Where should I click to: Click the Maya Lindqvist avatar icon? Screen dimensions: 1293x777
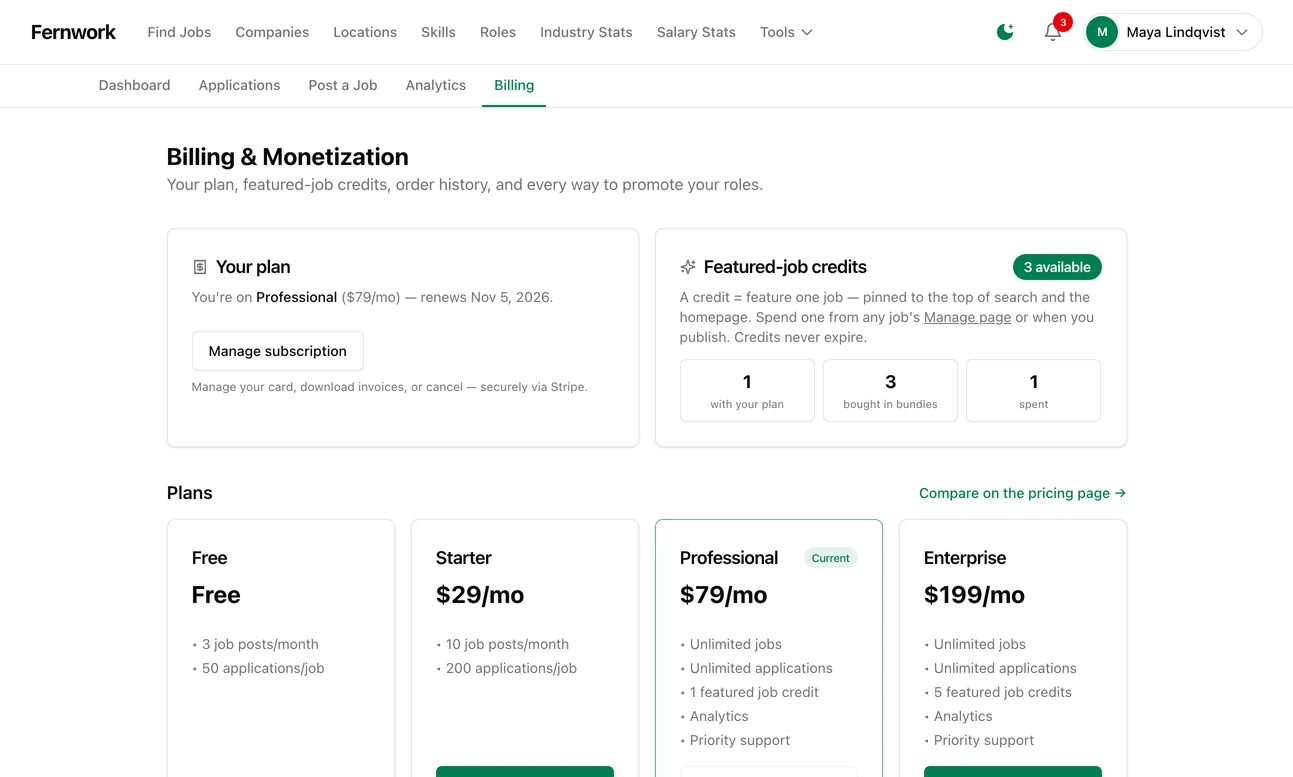[x=1102, y=32]
